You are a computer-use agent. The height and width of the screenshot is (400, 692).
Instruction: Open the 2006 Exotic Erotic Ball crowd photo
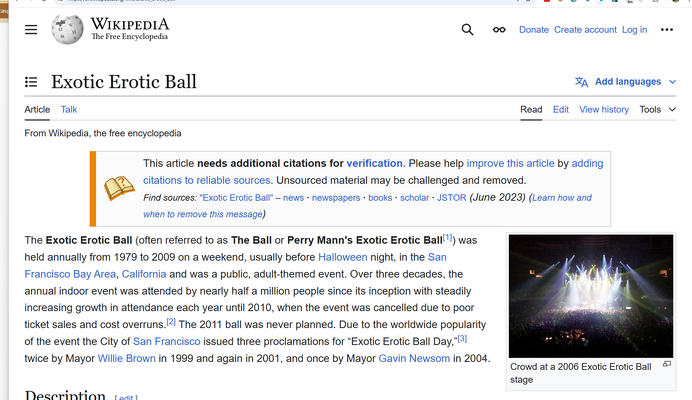coord(591,296)
